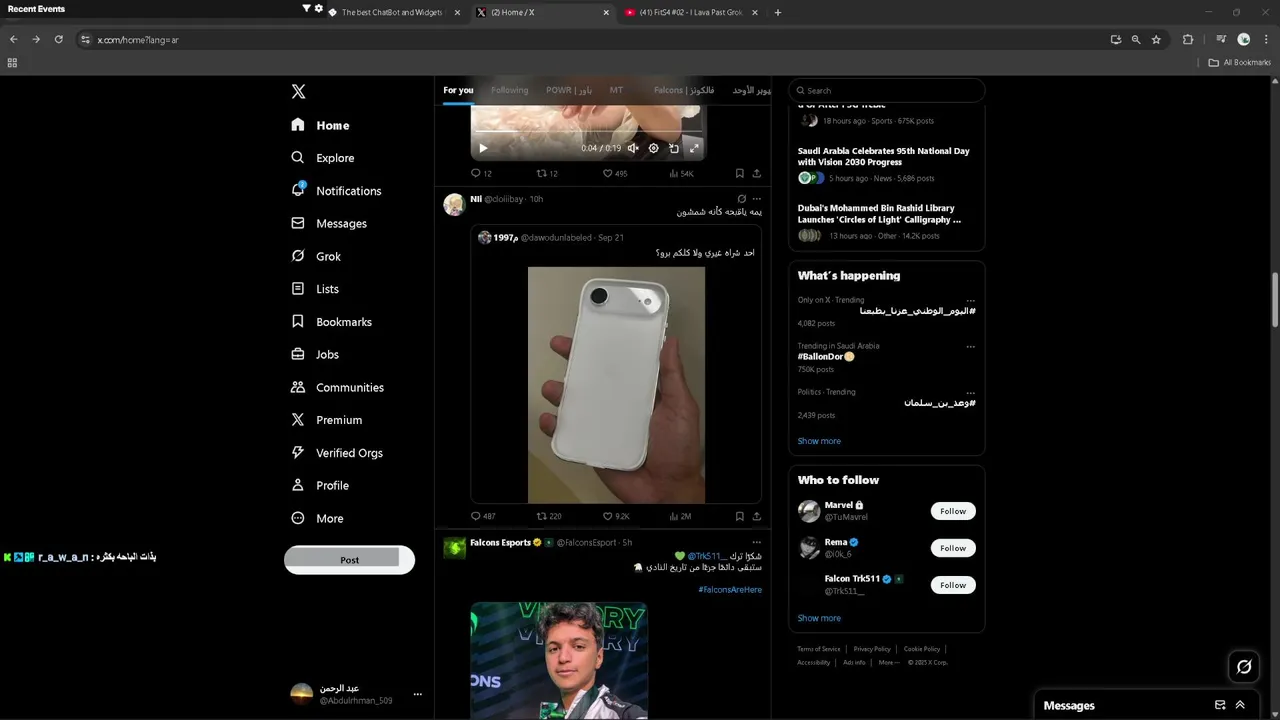Open the floating Grok button
1280x720 pixels.
1244,666
